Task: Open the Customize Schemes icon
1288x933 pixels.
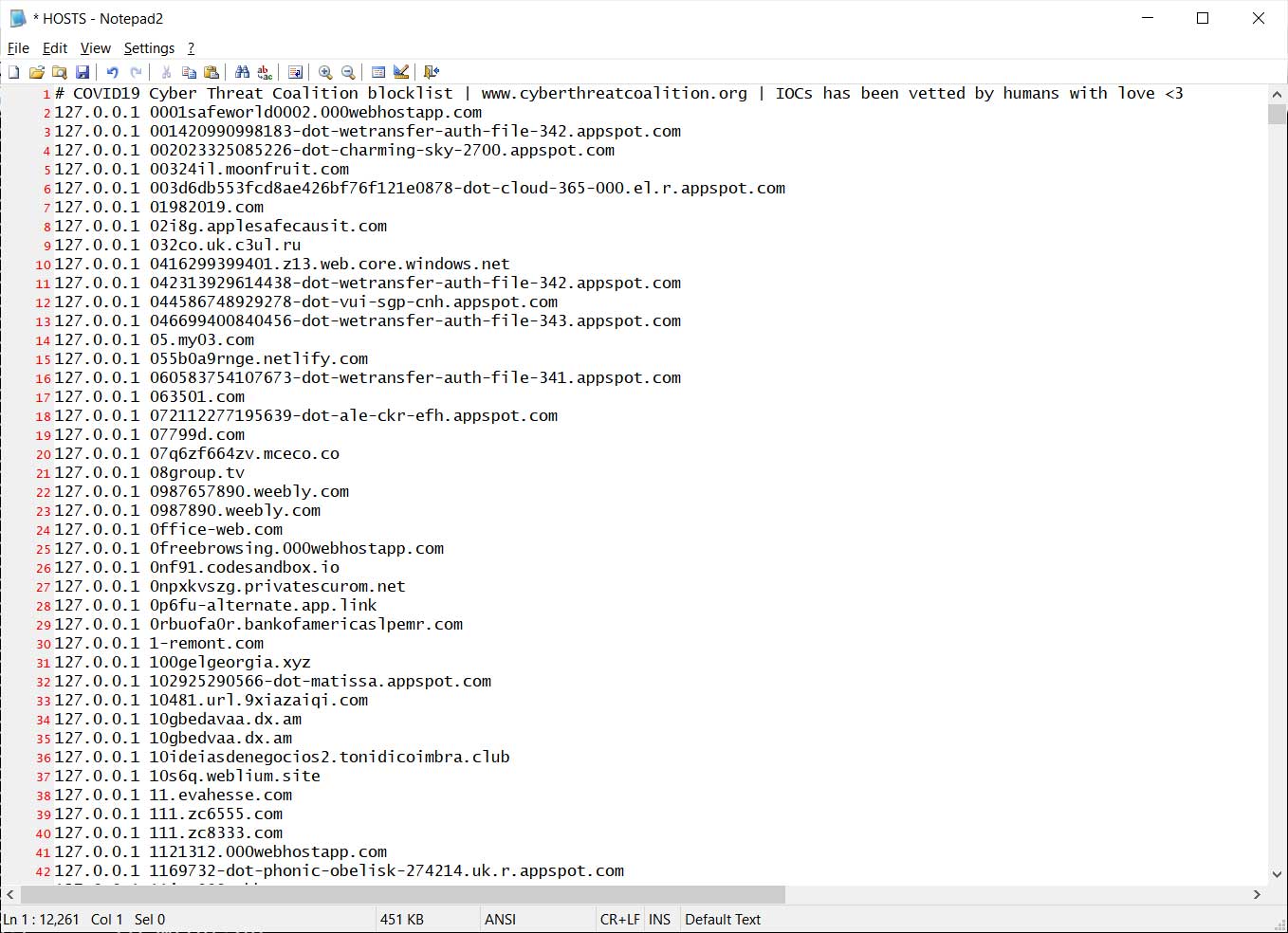Action: click(x=401, y=72)
